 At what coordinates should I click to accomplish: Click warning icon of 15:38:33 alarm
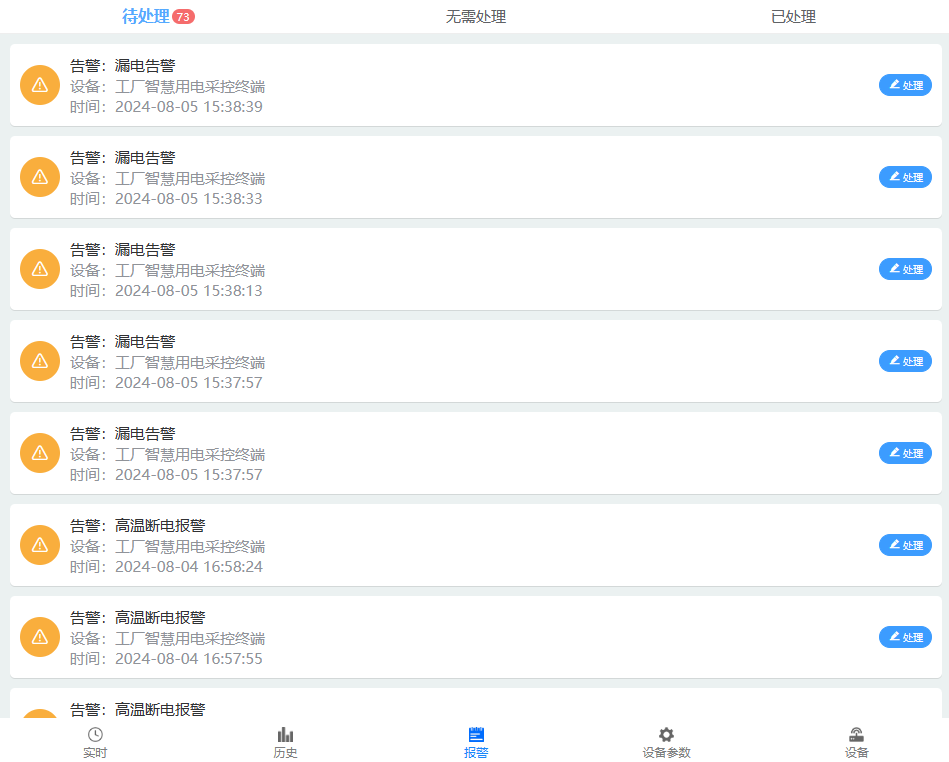point(40,177)
